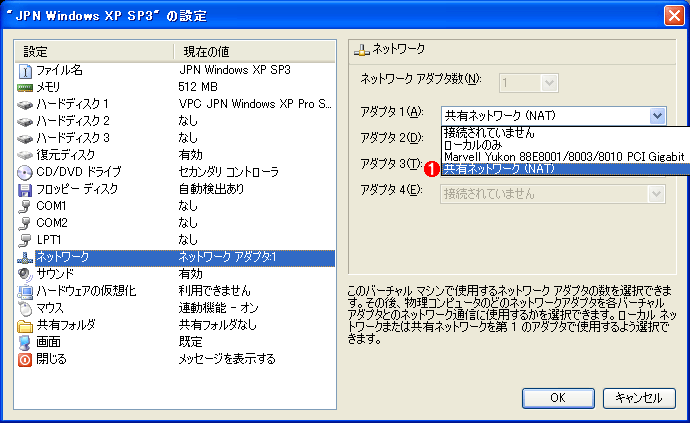Click the 512 MB memory value
Screen dimensions: 690x423
pyautogui.click(x=198, y=87)
